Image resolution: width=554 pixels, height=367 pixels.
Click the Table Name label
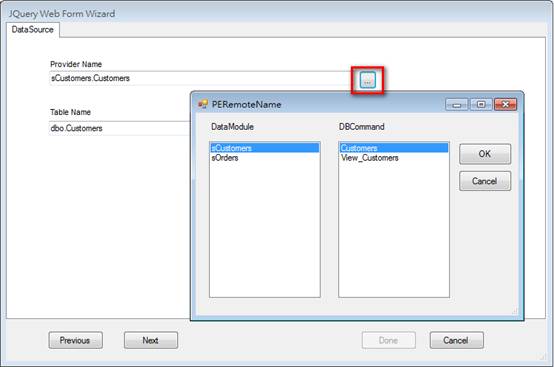click(x=70, y=112)
